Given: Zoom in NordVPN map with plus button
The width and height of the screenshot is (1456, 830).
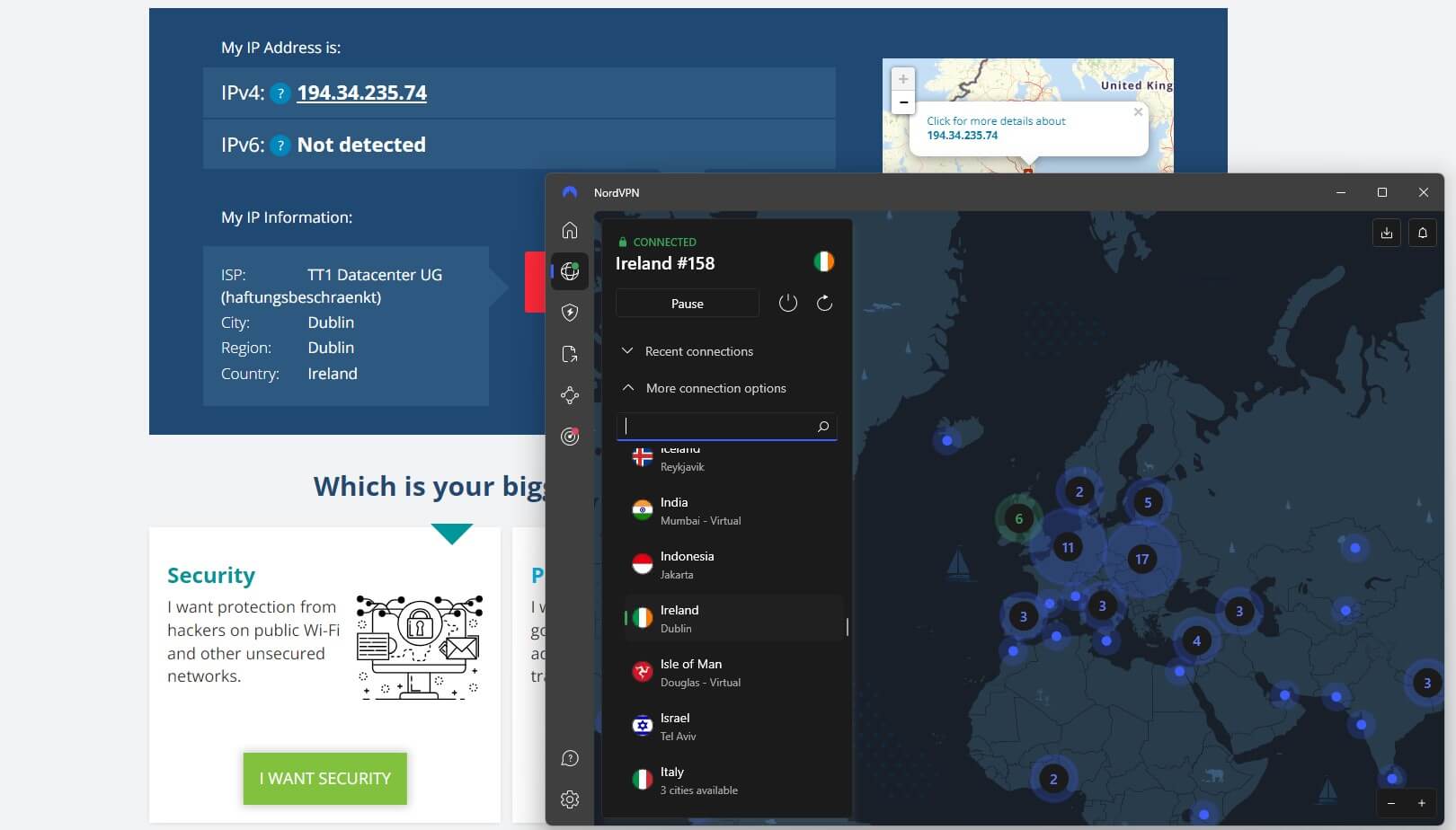Looking at the screenshot, I should point(1422,803).
